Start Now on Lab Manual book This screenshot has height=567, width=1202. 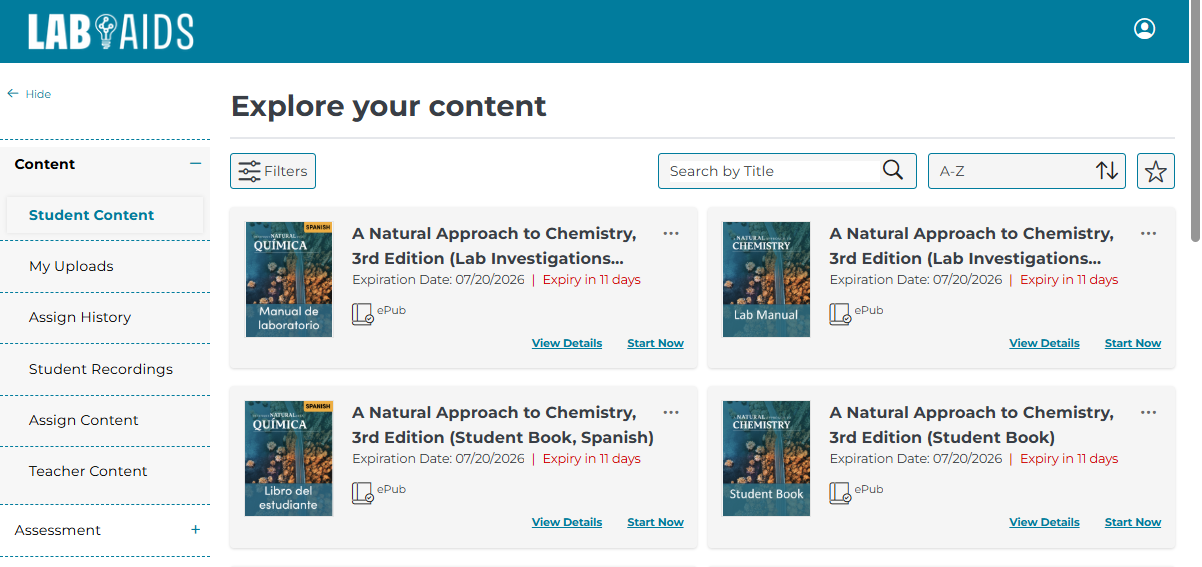pyautogui.click(x=1133, y=343)
